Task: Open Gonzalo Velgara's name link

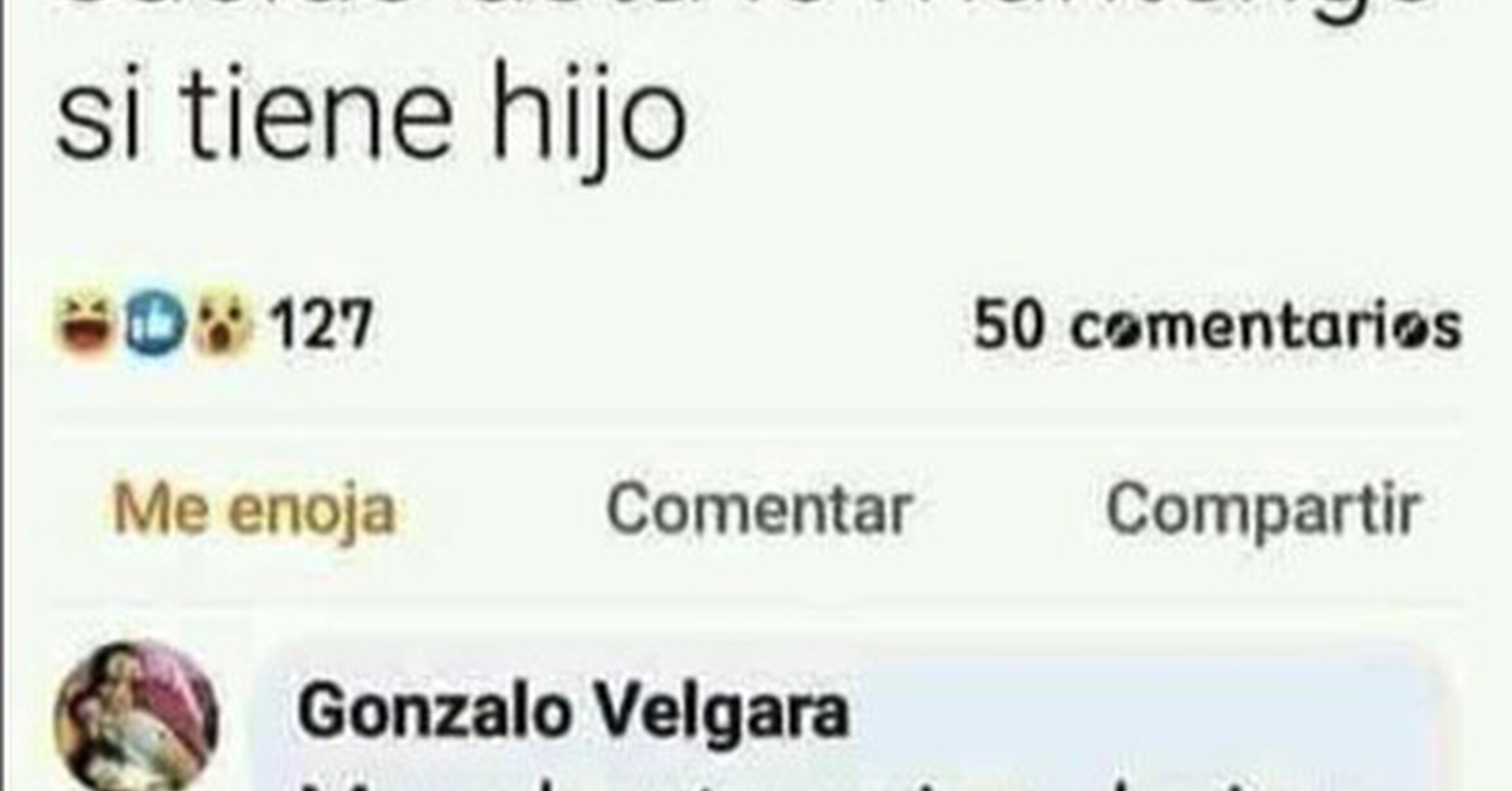Action: [573, 711]
